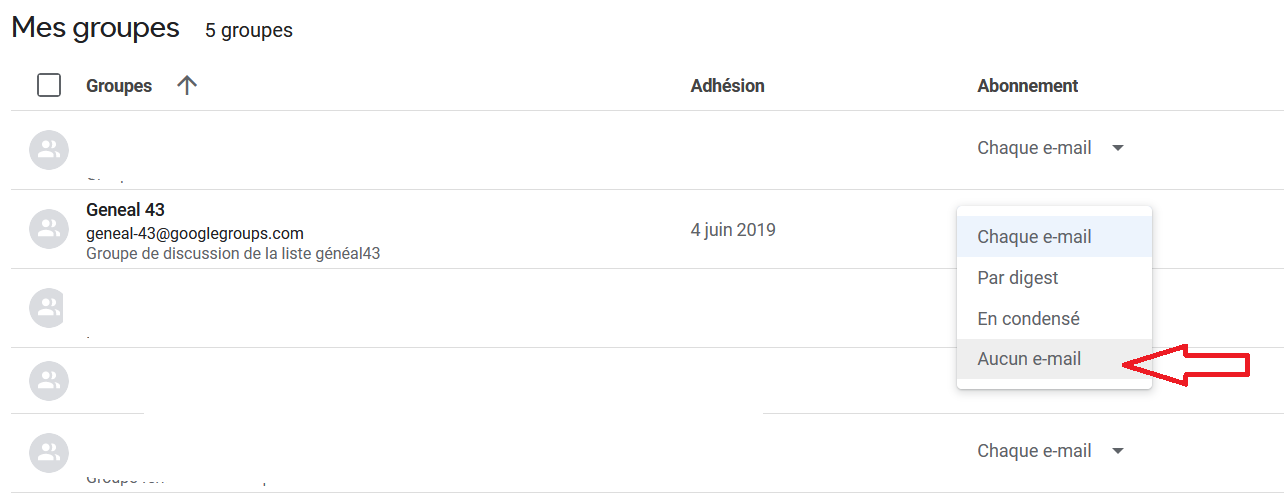Viewport: 1284px width, 493px height.
Task: Choose the En condensé option
Action: [1028, 319]
